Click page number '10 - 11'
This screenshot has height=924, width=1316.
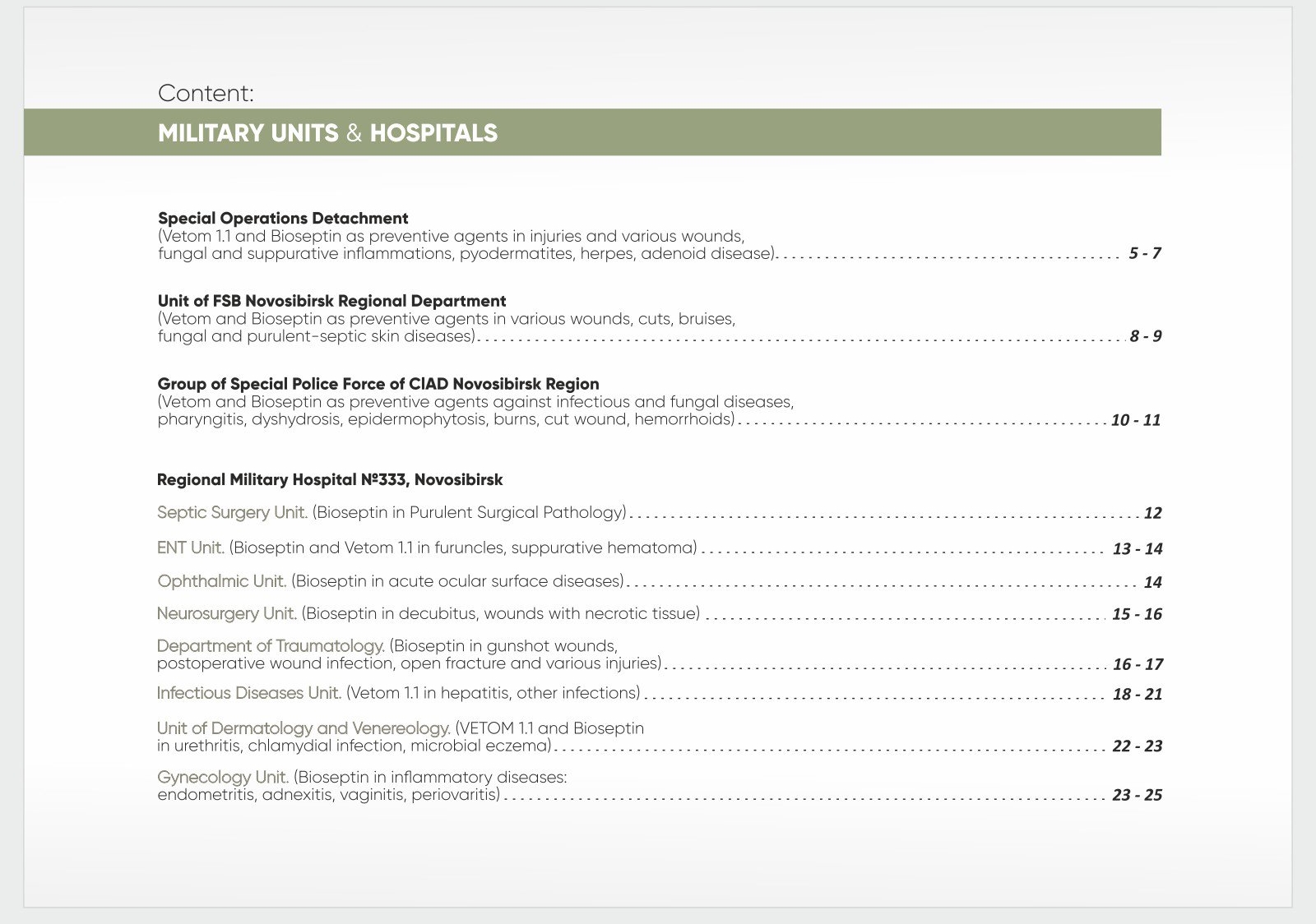coord(1136,420)
